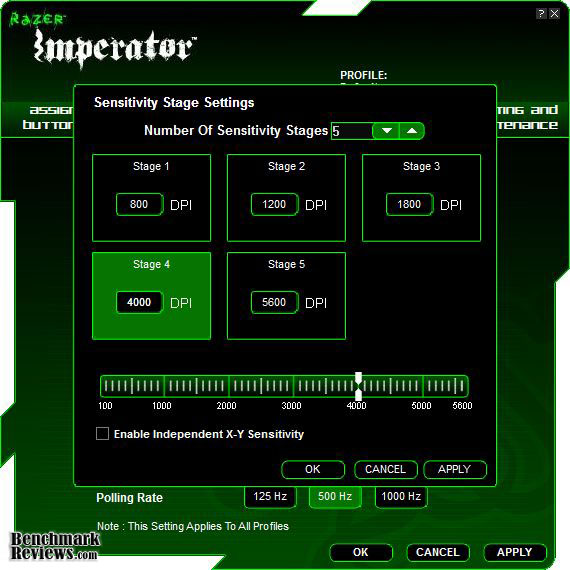Edit the Stage 4 DPI value 4000
570x570 pixels.
pos(139,302)
